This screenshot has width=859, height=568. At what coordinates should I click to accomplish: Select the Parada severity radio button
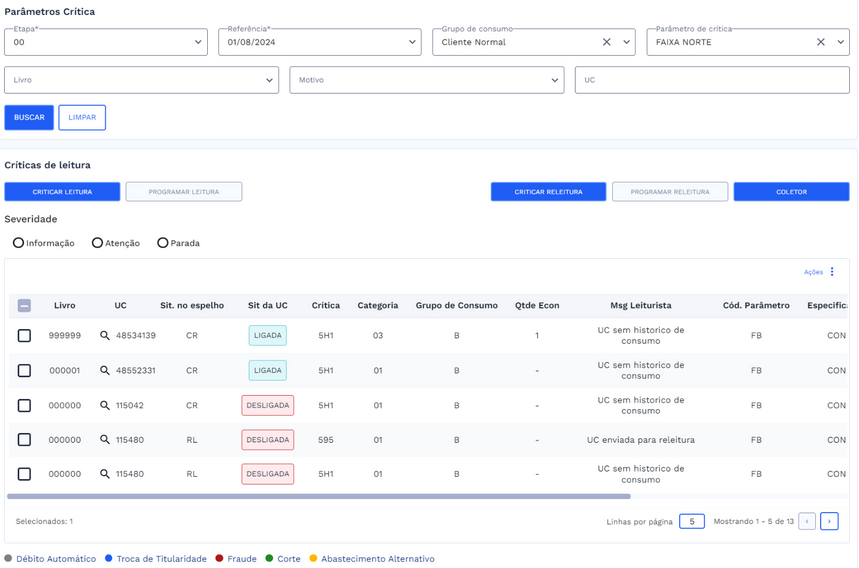(x=162, y=243)
